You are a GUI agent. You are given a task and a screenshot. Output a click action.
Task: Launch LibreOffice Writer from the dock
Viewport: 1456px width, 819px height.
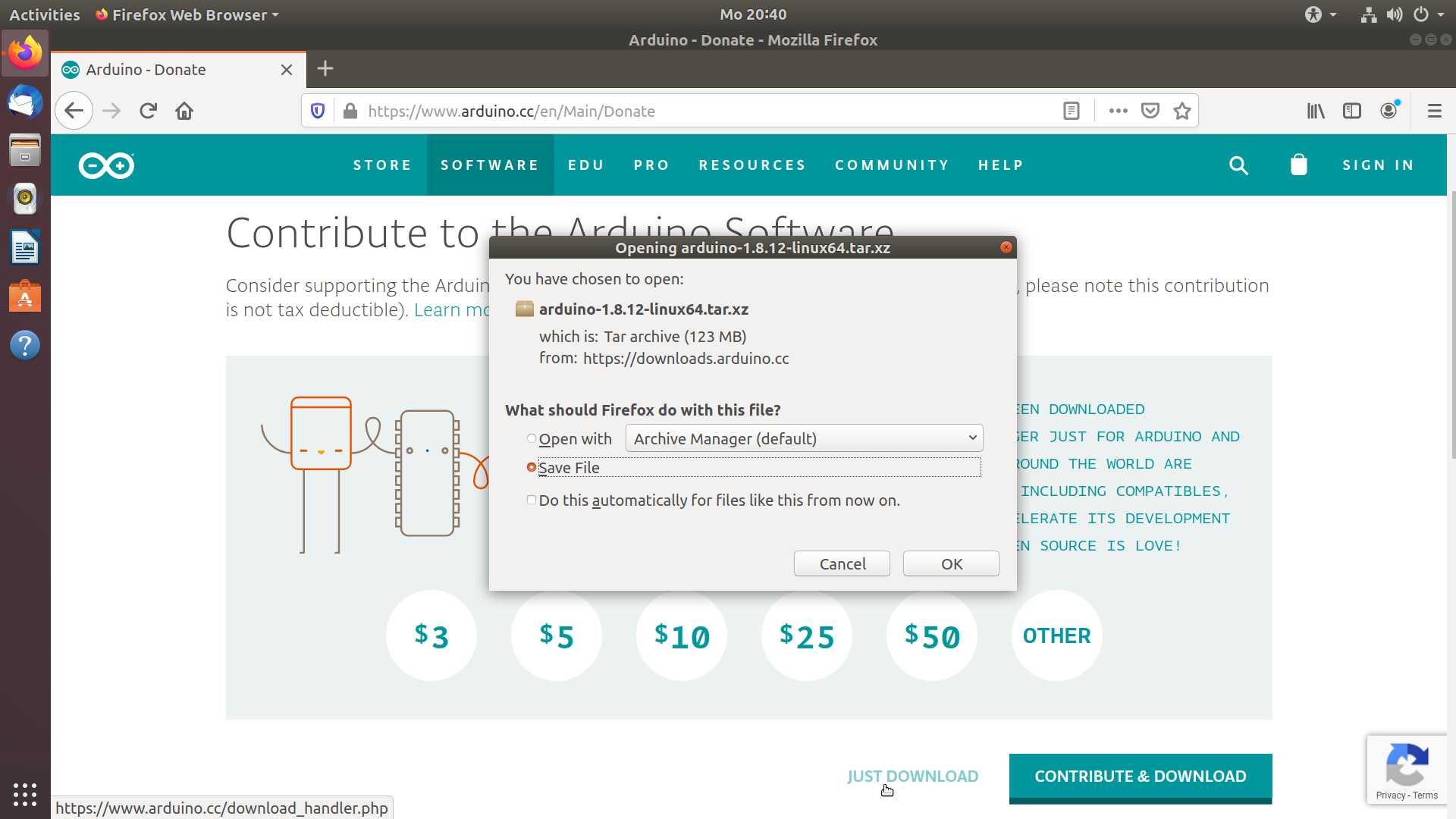click(x=25, y=247)
